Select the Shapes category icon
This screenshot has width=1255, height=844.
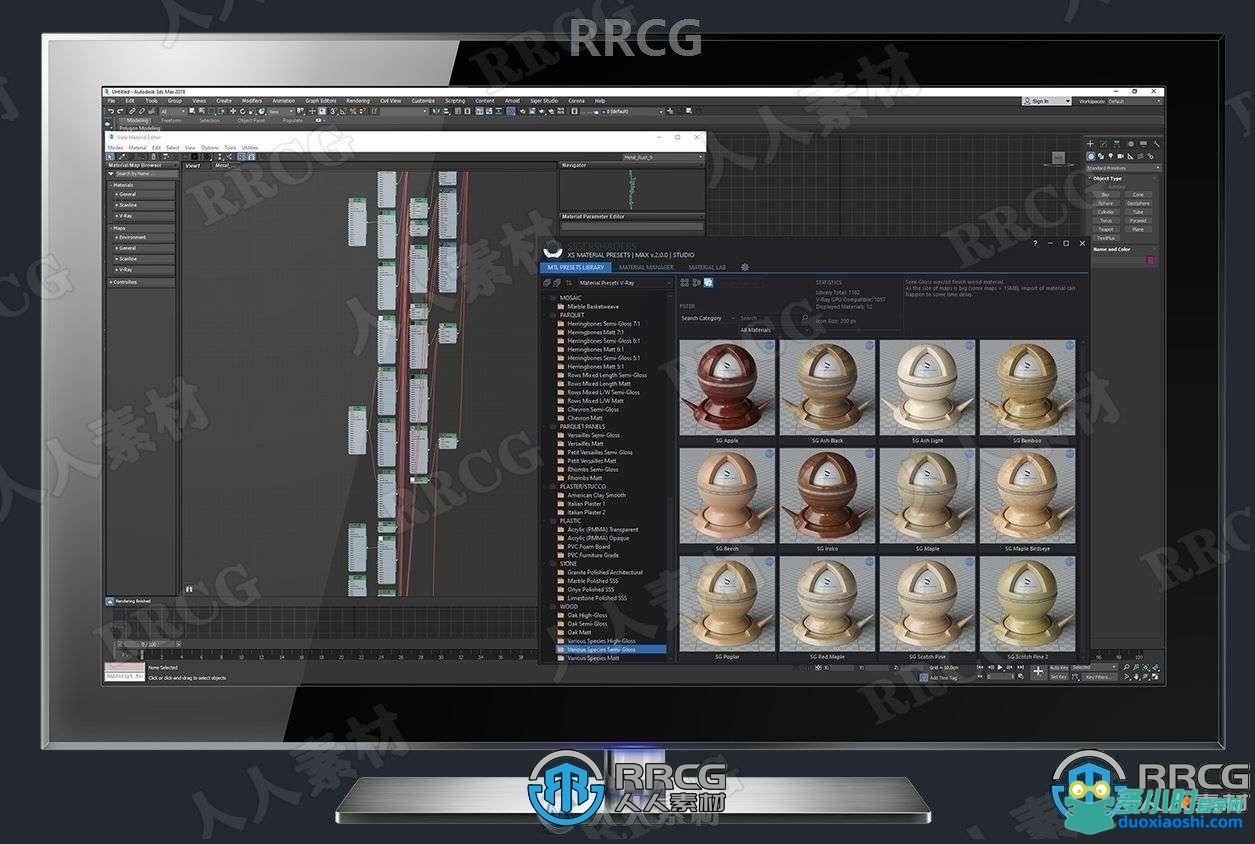pyautogui.click(x=1101, y=157)
